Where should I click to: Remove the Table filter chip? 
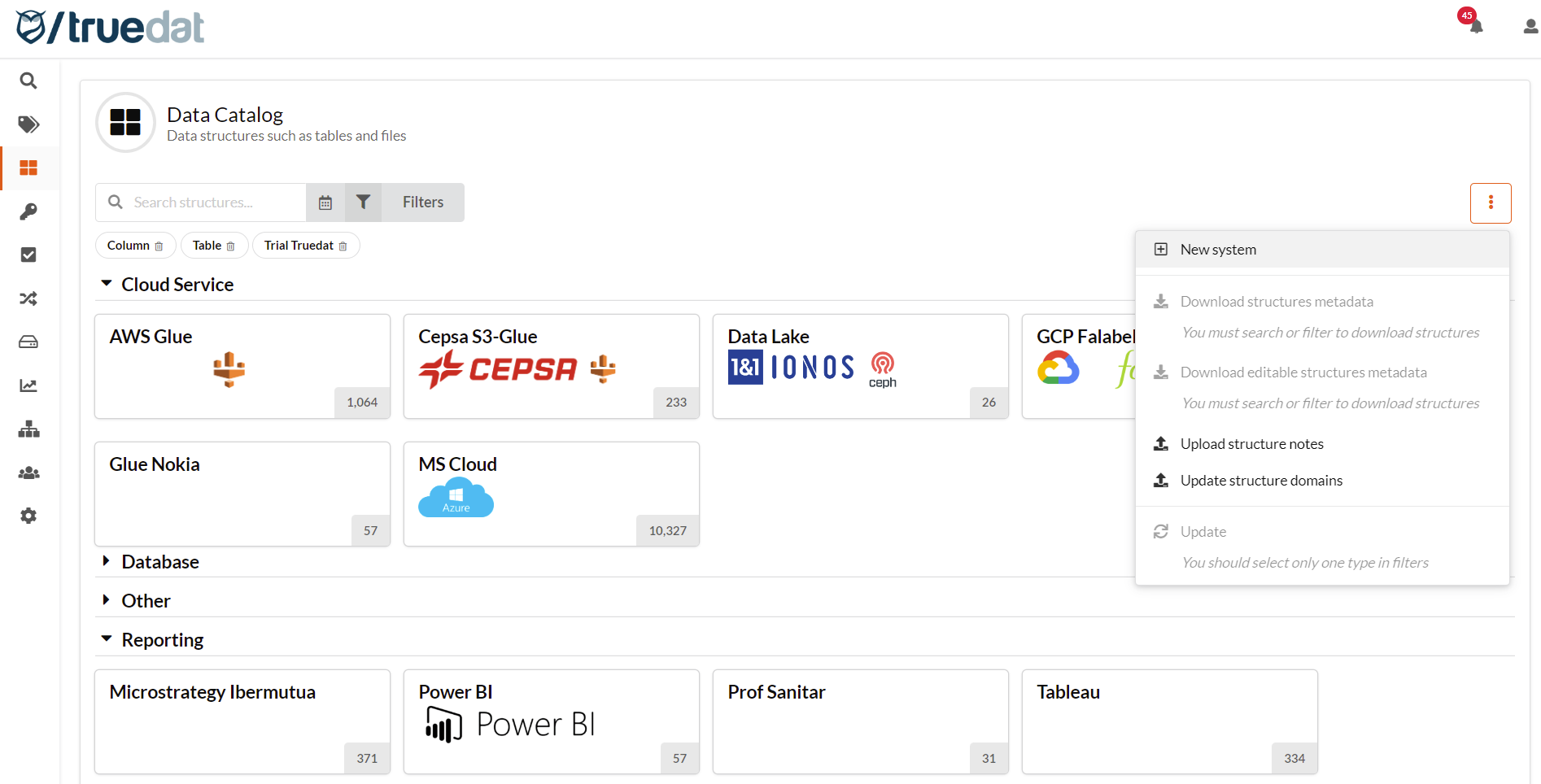point(230,246)
